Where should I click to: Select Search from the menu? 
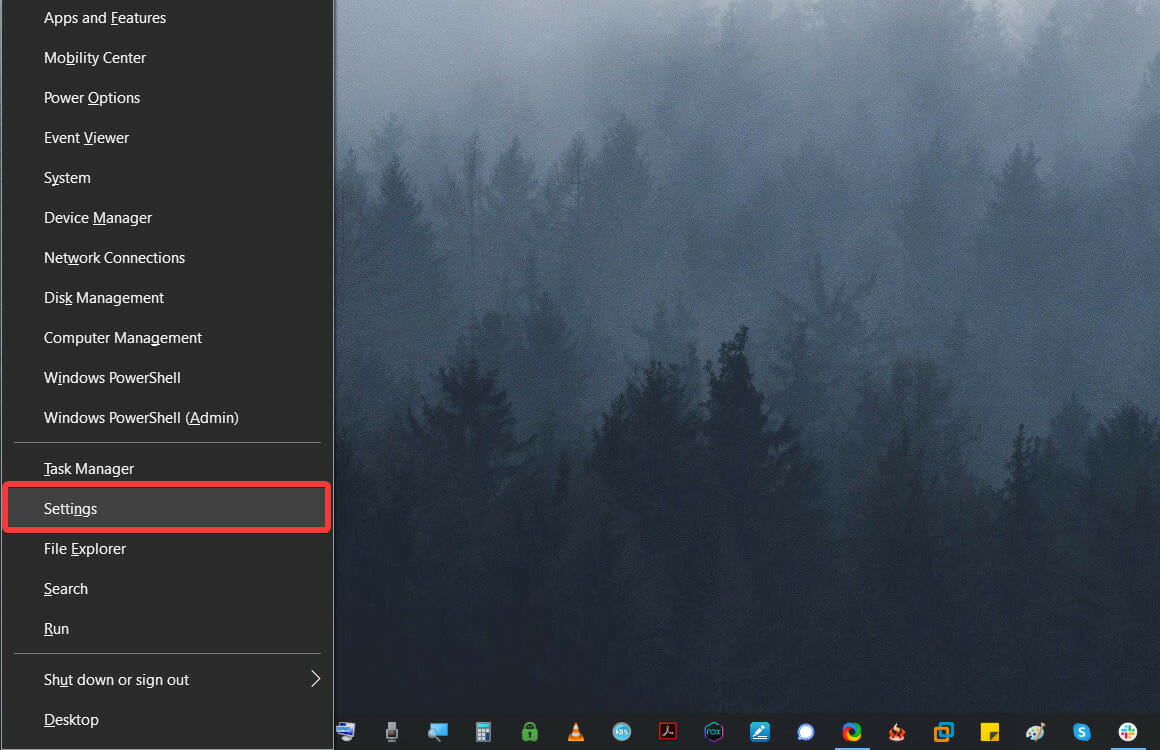(167, 588)
